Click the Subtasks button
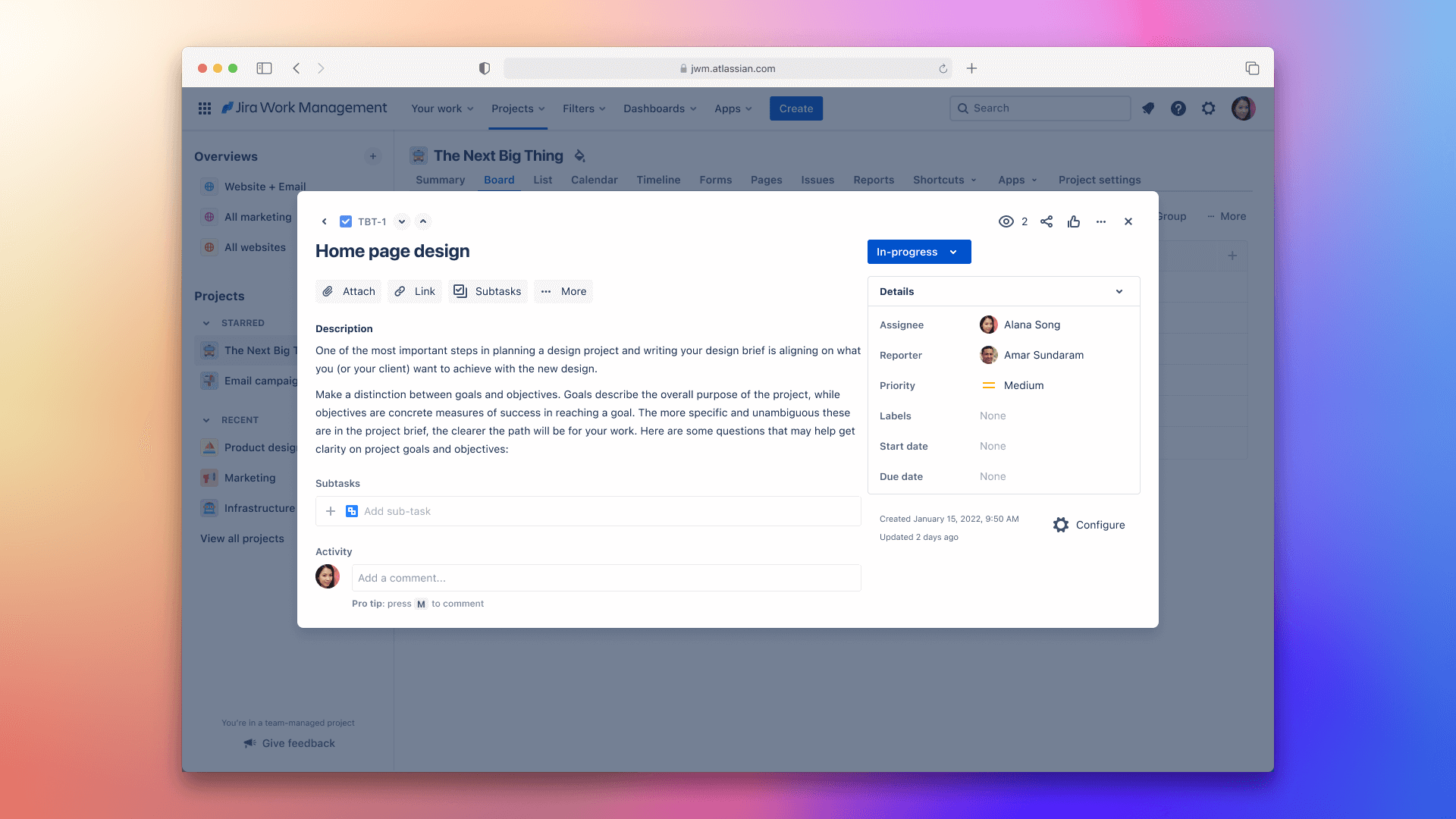1456x819 pixels. pyautogui.click(x=488, y=291)
